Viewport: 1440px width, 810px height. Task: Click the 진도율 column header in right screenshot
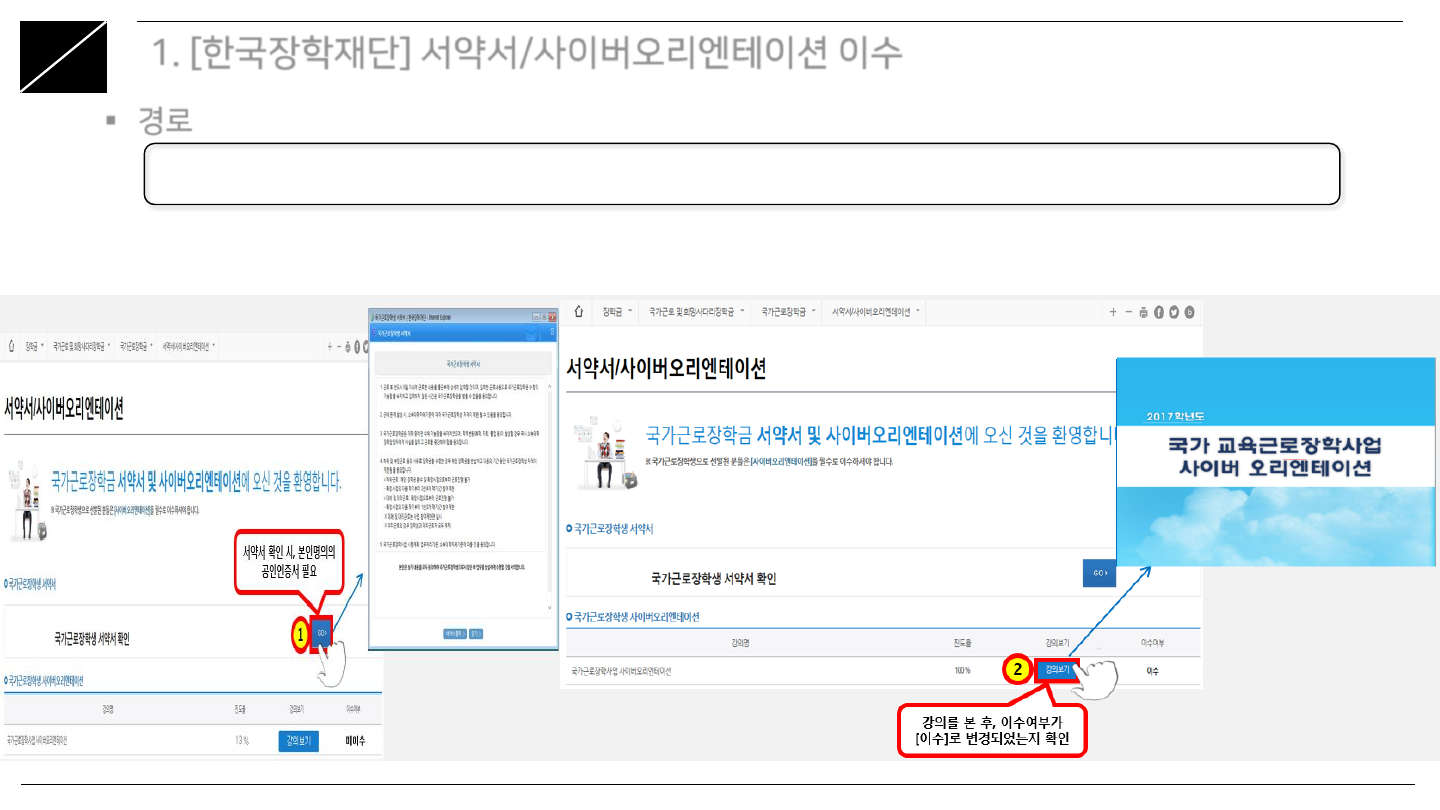click(x=962, y=645)
